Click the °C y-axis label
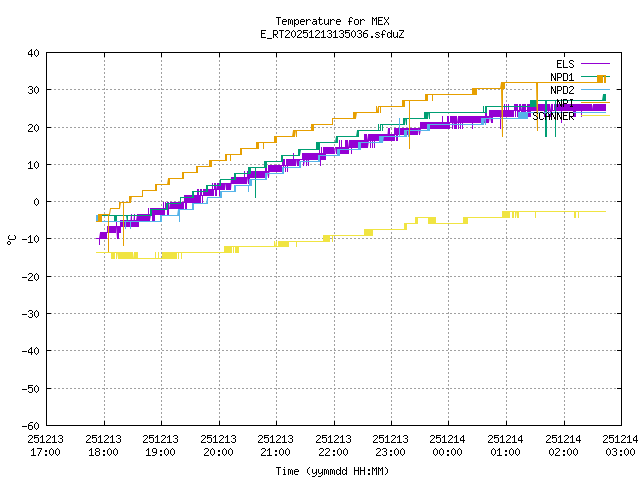This screenshot has width=640, height=480. tap(12, 239)
